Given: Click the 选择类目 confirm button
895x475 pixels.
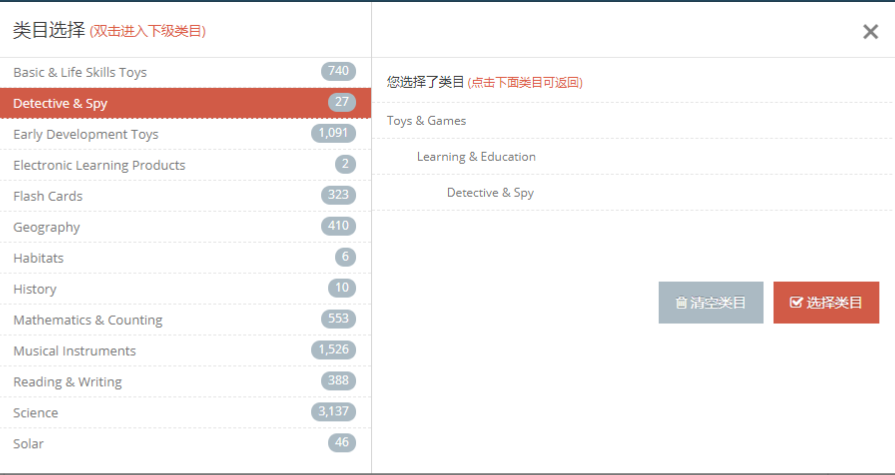Looking at the screenshot, I should coord(826,303).
